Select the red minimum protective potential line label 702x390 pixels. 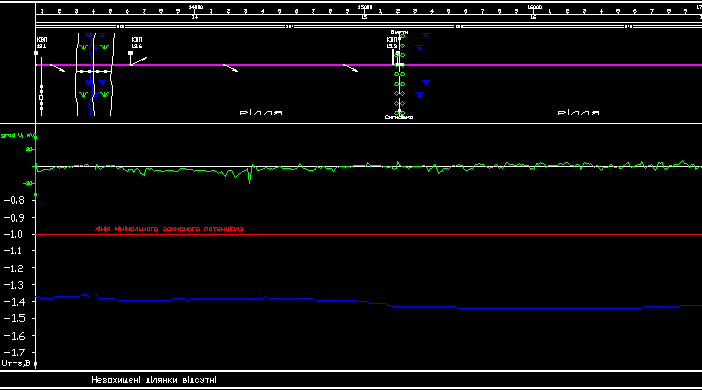tap(169, 229)
